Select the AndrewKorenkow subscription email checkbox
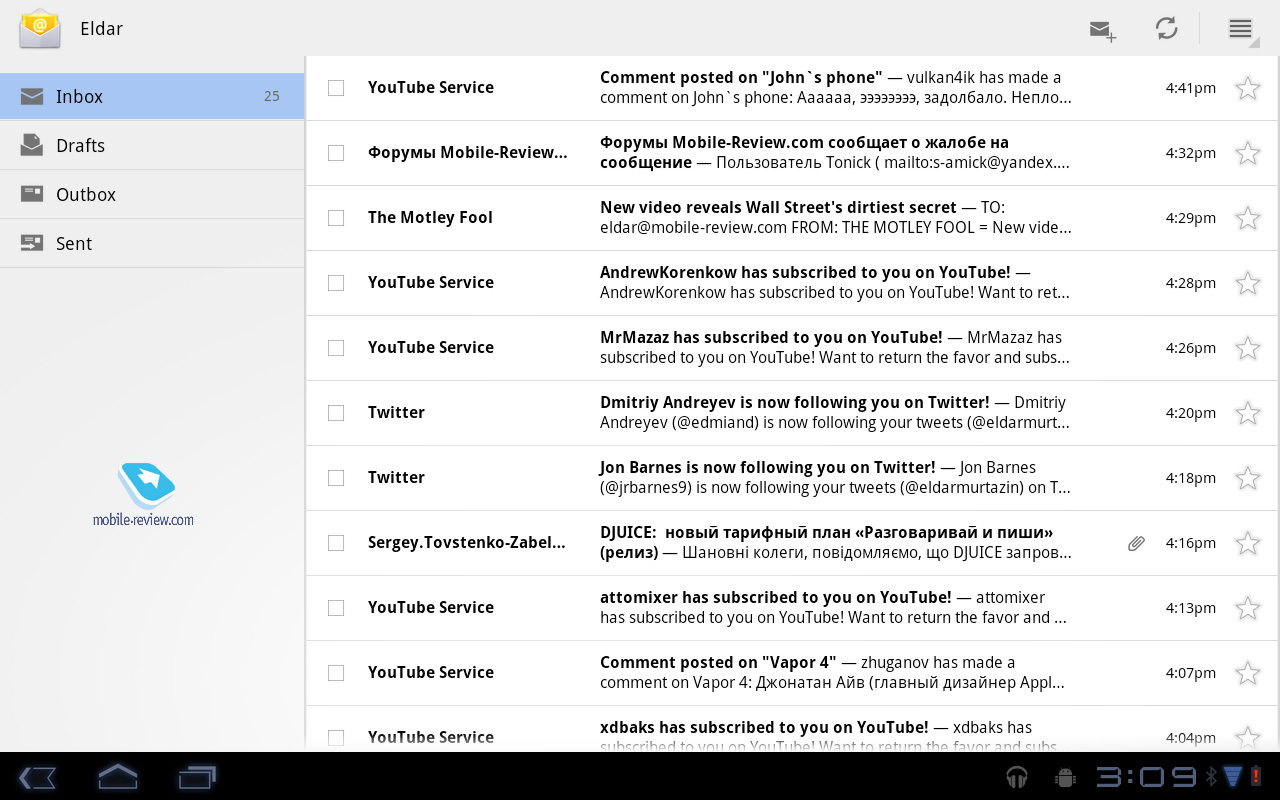 tap(336, 283)
